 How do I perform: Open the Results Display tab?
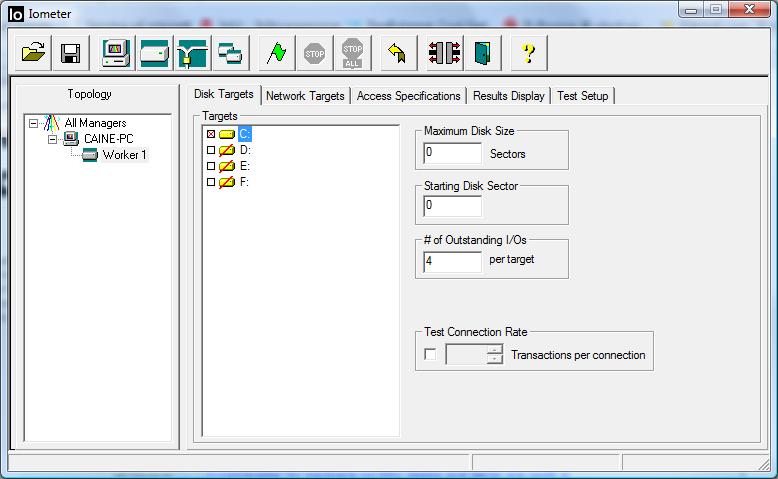point(509,96)
